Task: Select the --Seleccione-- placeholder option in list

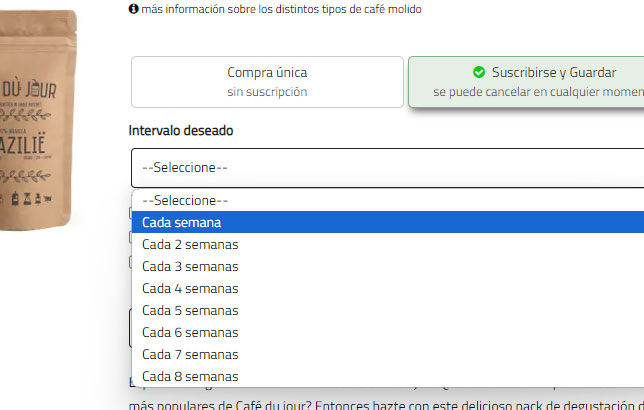Action: pos(186,200)
